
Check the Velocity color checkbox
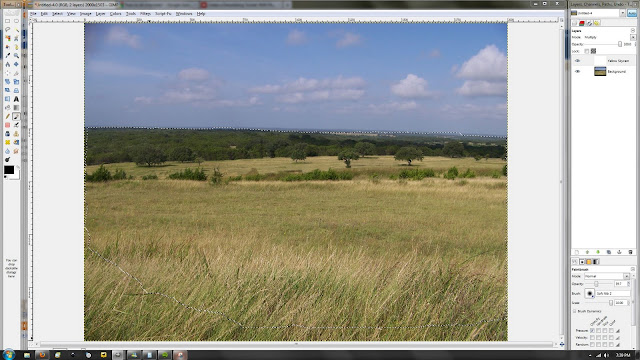tap(611, 338)
